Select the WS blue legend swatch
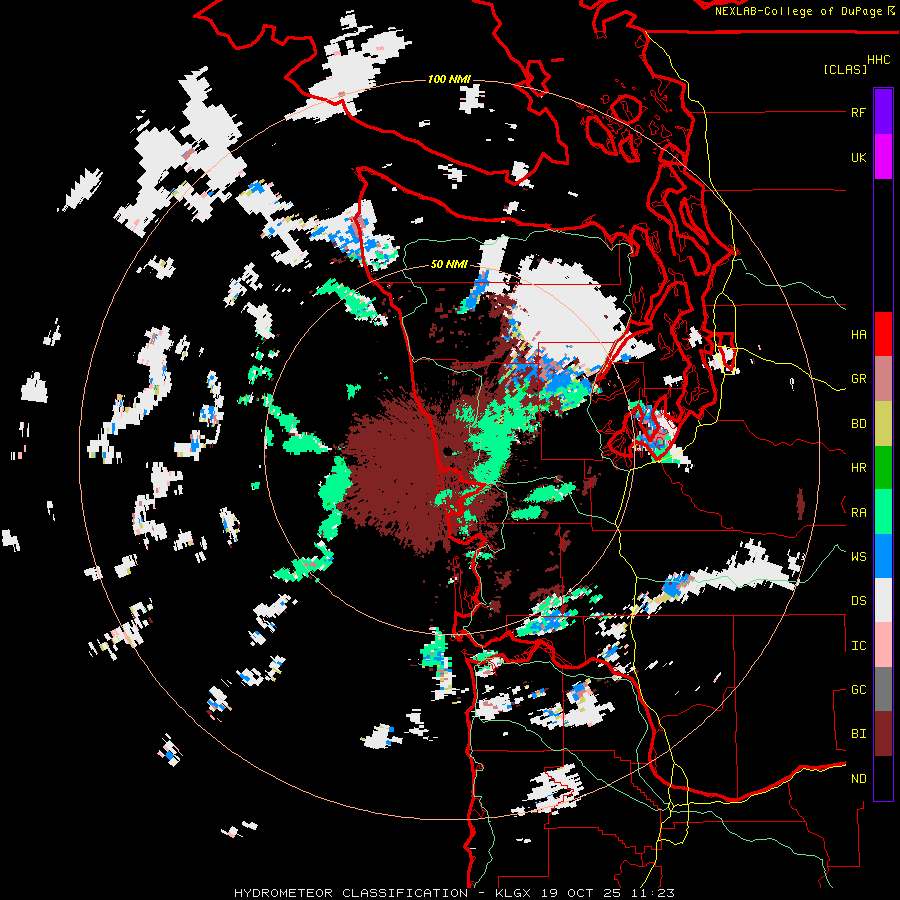The image size is (900, 900). point(883,556)
